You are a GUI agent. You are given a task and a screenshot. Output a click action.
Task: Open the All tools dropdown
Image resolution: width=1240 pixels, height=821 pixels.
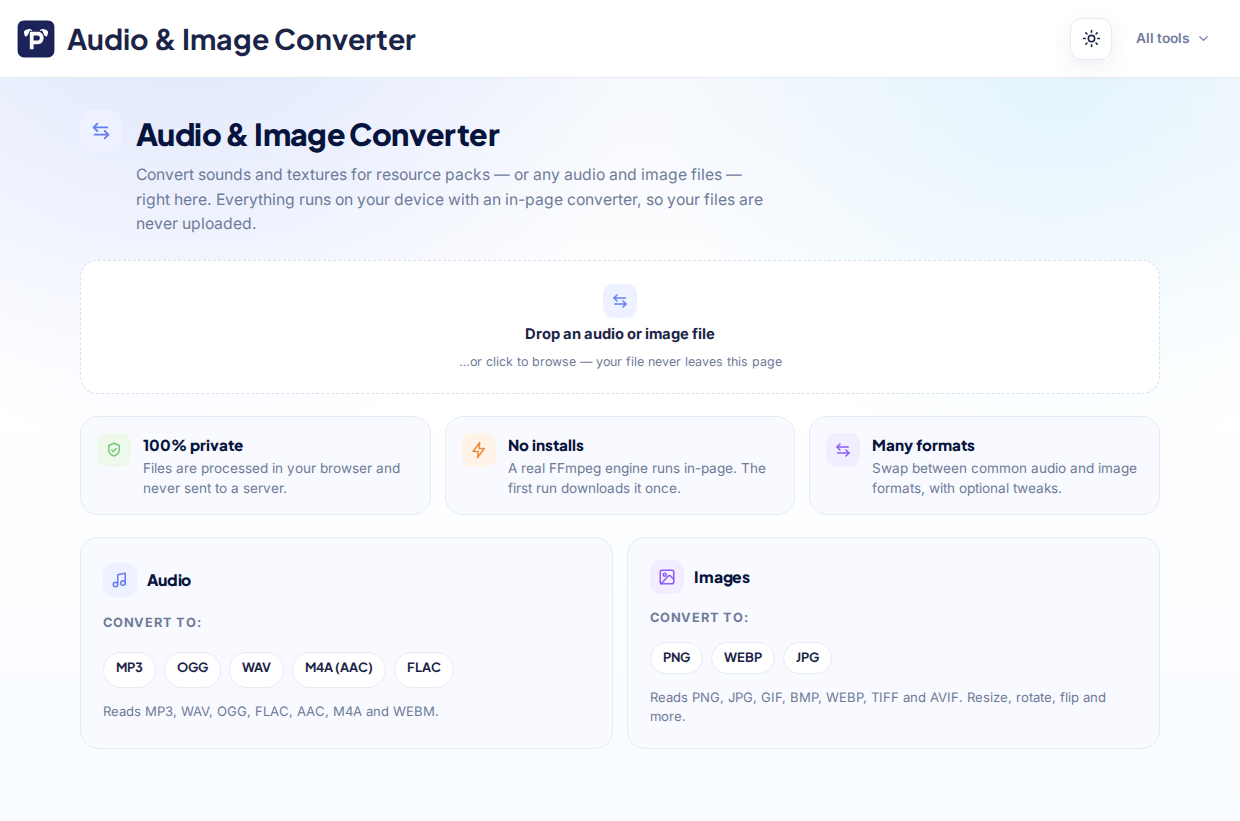(x=1172, y=39)
